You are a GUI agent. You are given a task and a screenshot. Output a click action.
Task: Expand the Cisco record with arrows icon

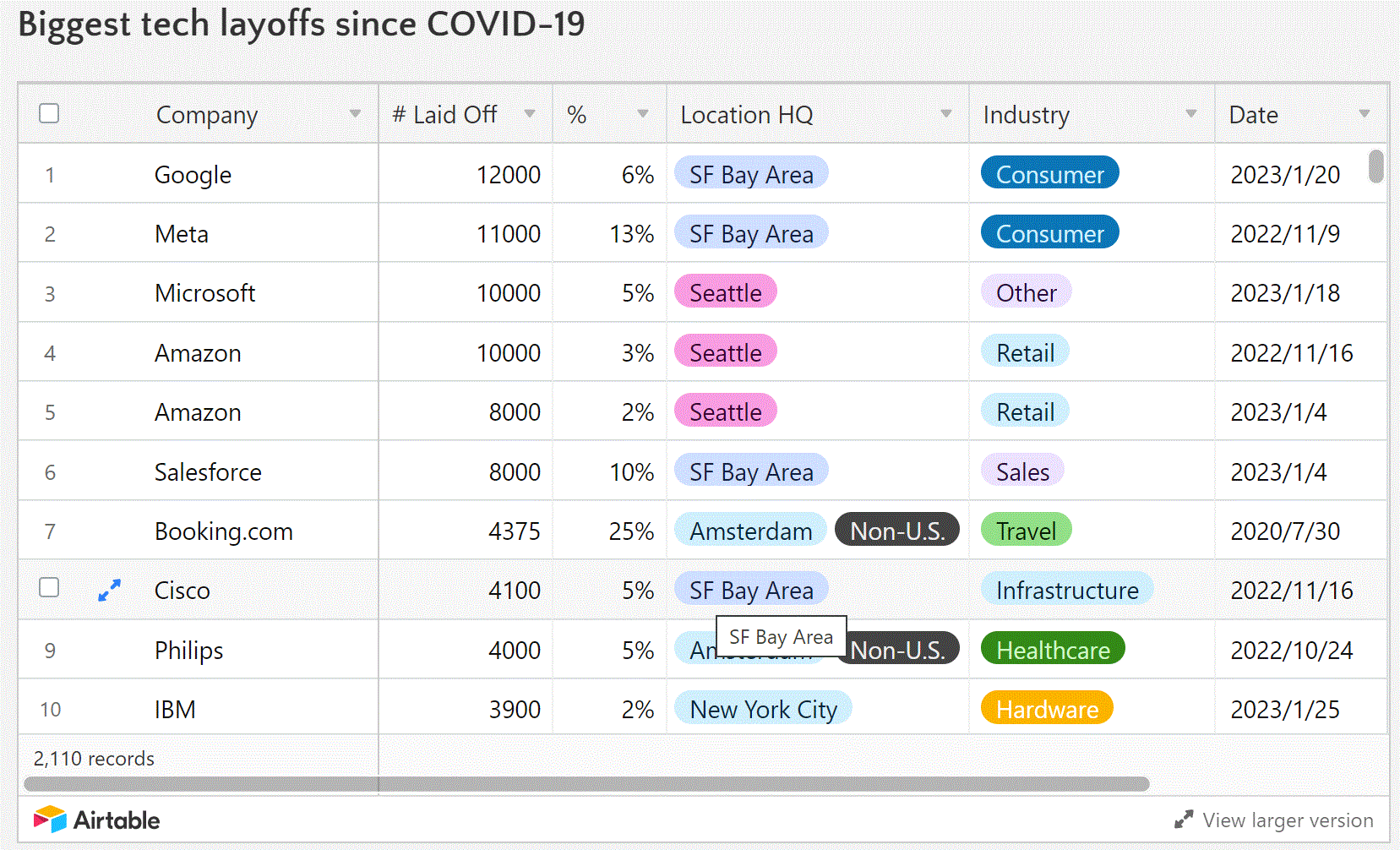coord(110,590)
